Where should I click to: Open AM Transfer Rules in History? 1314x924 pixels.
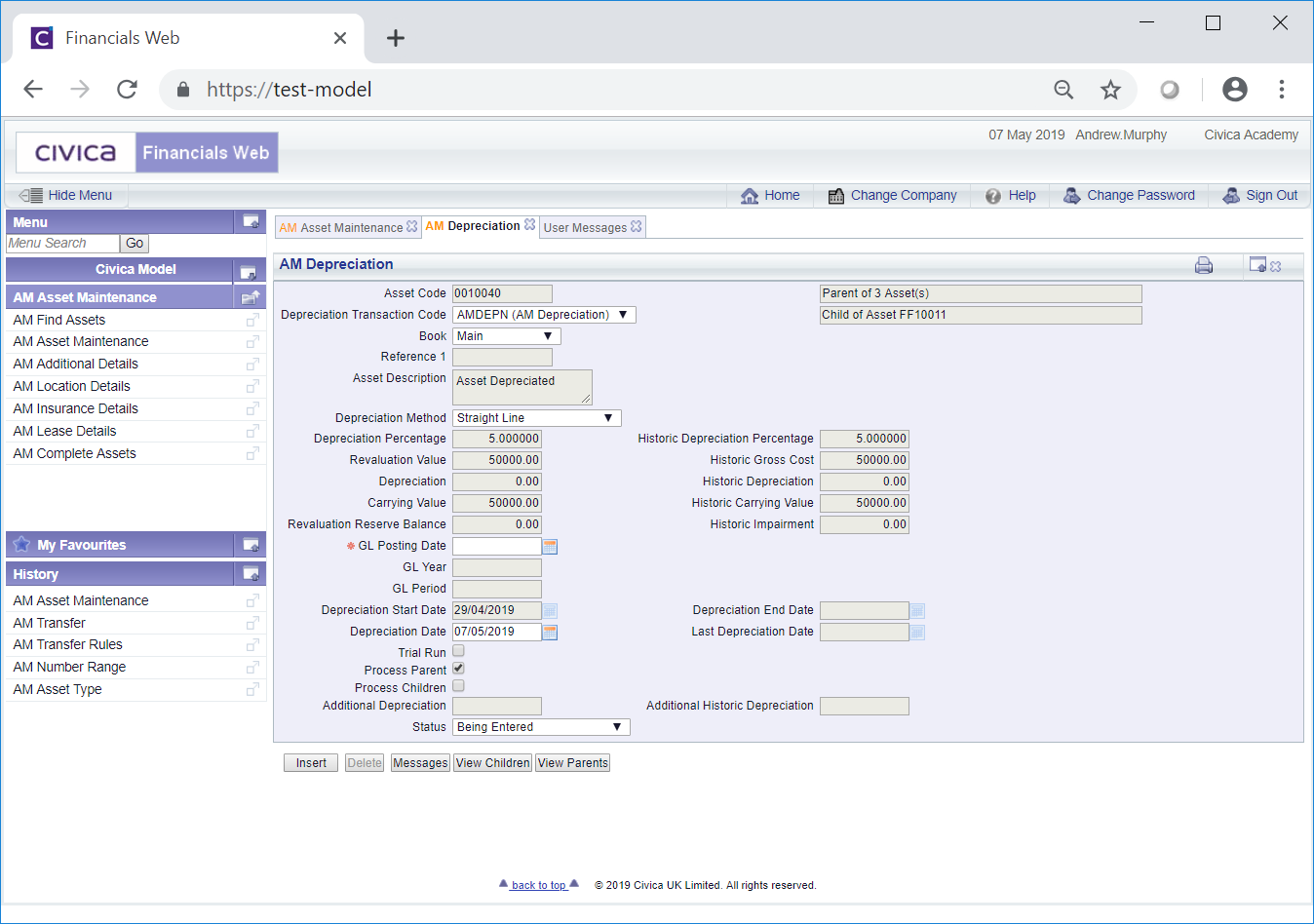coord(67,645)
